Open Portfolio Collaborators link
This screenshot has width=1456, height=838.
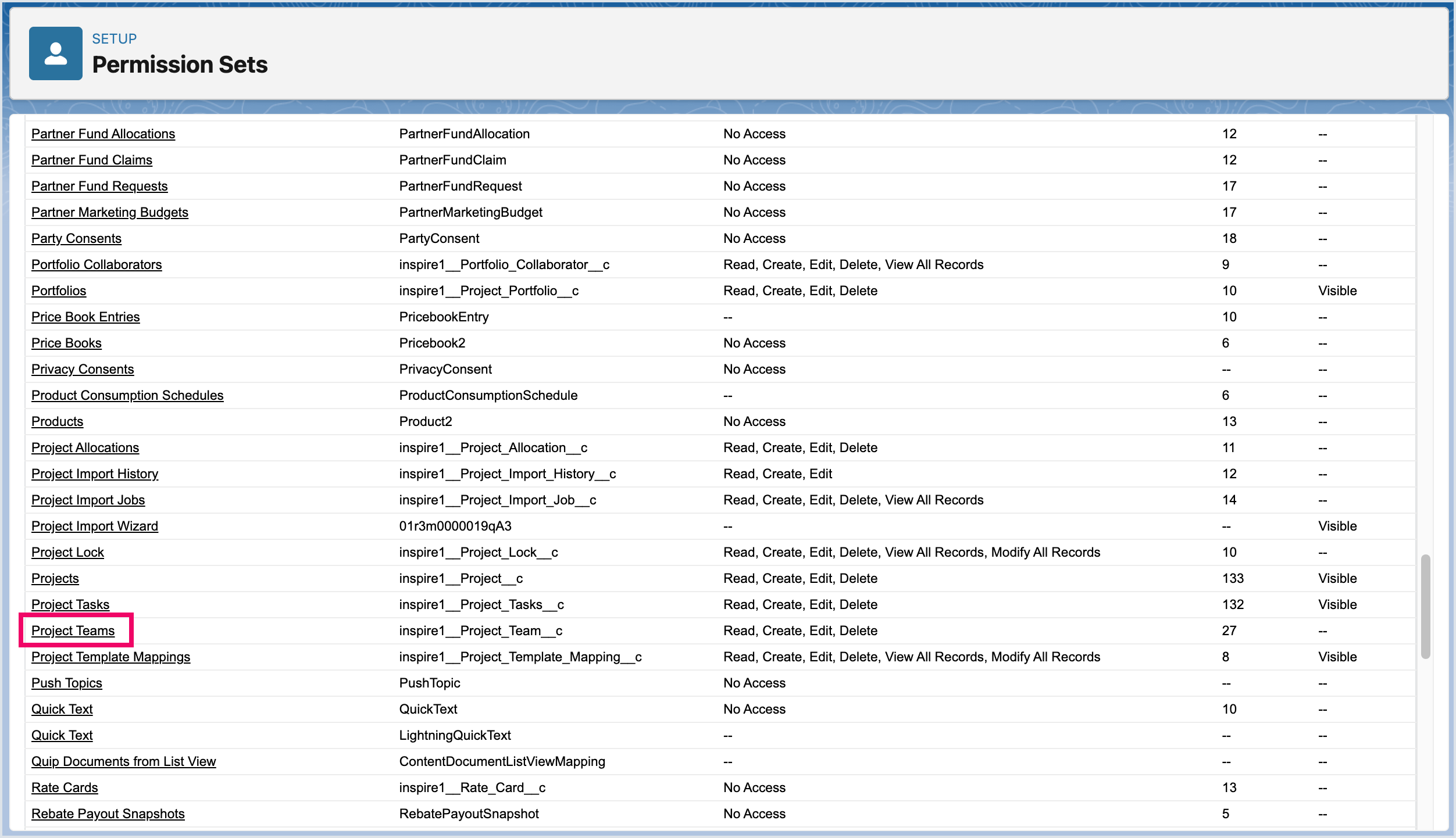[97, 264]
